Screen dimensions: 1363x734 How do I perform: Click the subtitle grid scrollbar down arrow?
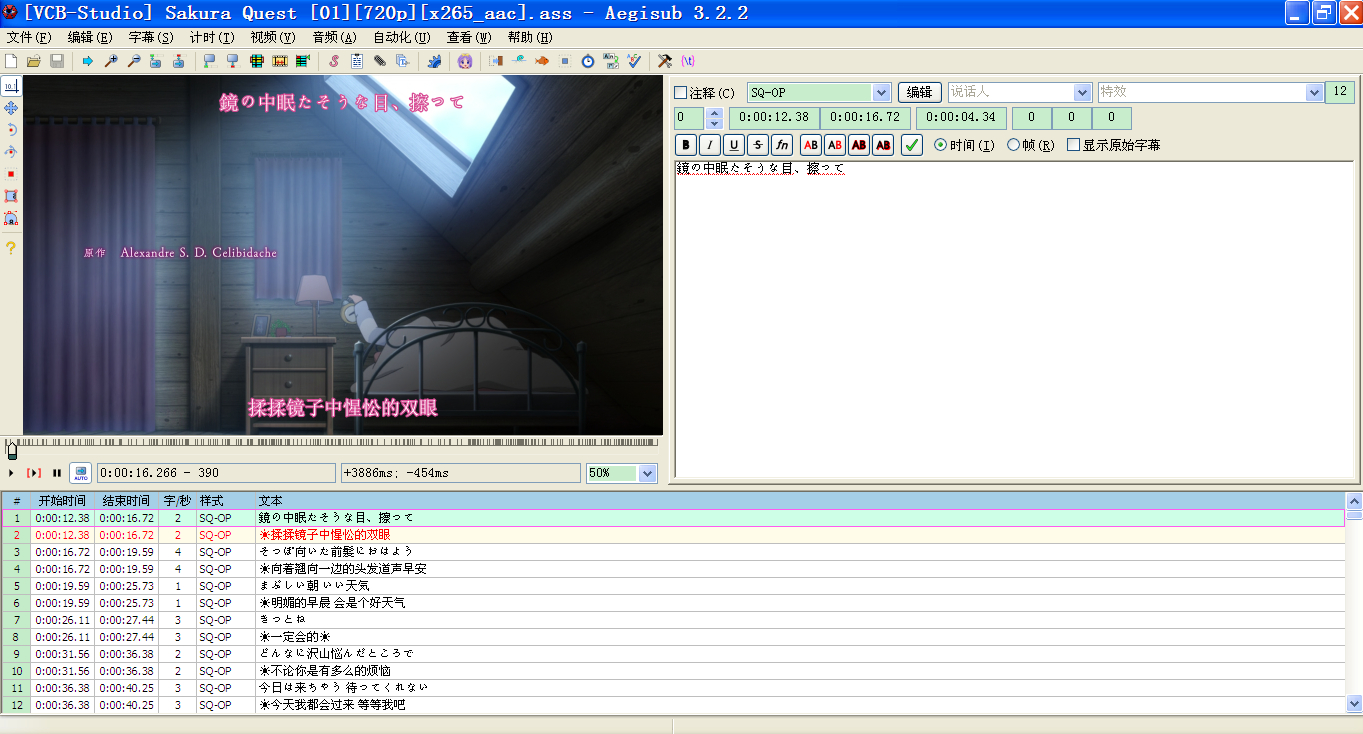pyautogui.click(x=1354, y=704)
